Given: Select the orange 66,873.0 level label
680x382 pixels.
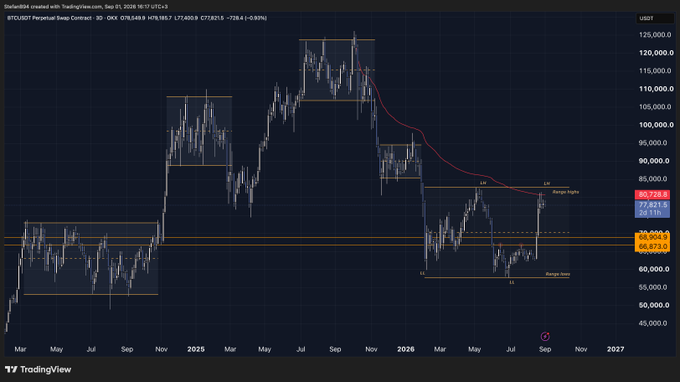Looking at the screenshot, I should (652, 247).
